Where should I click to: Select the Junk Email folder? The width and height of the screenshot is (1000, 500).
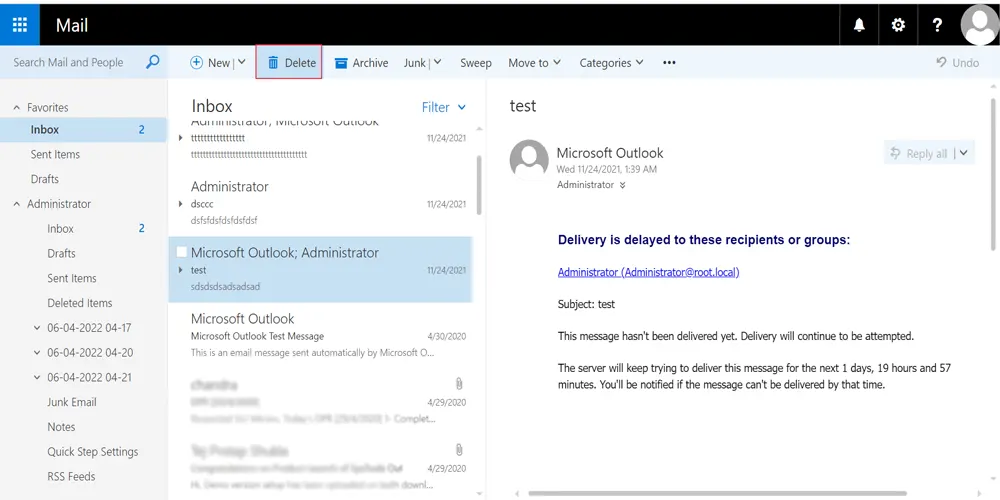72,402
